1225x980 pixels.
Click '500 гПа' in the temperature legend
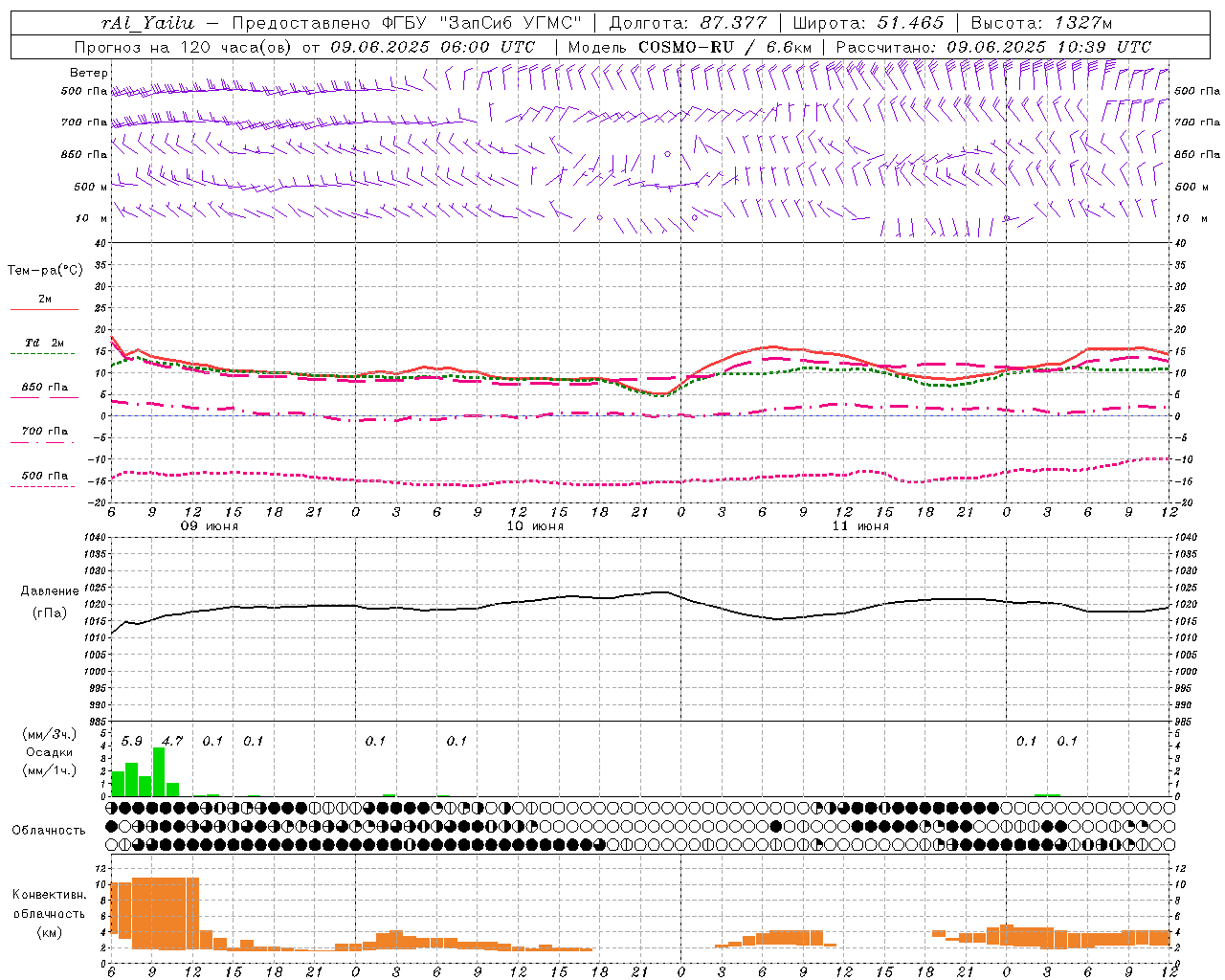click(45, 476)
